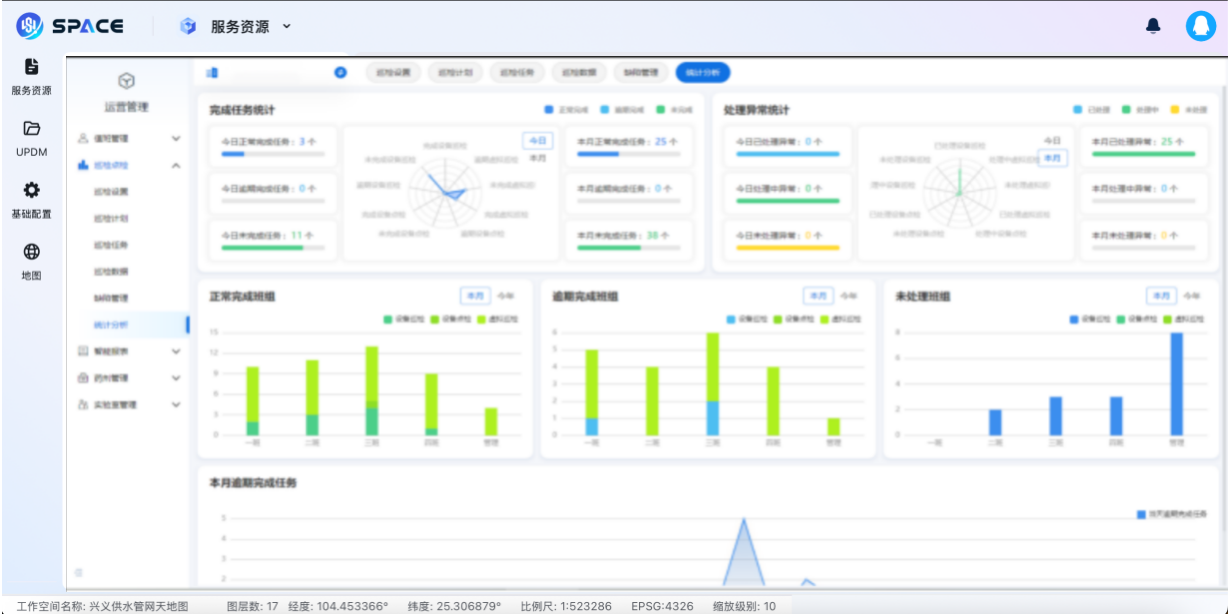Open the user avatar in top-right corner

pos(1200,26)
